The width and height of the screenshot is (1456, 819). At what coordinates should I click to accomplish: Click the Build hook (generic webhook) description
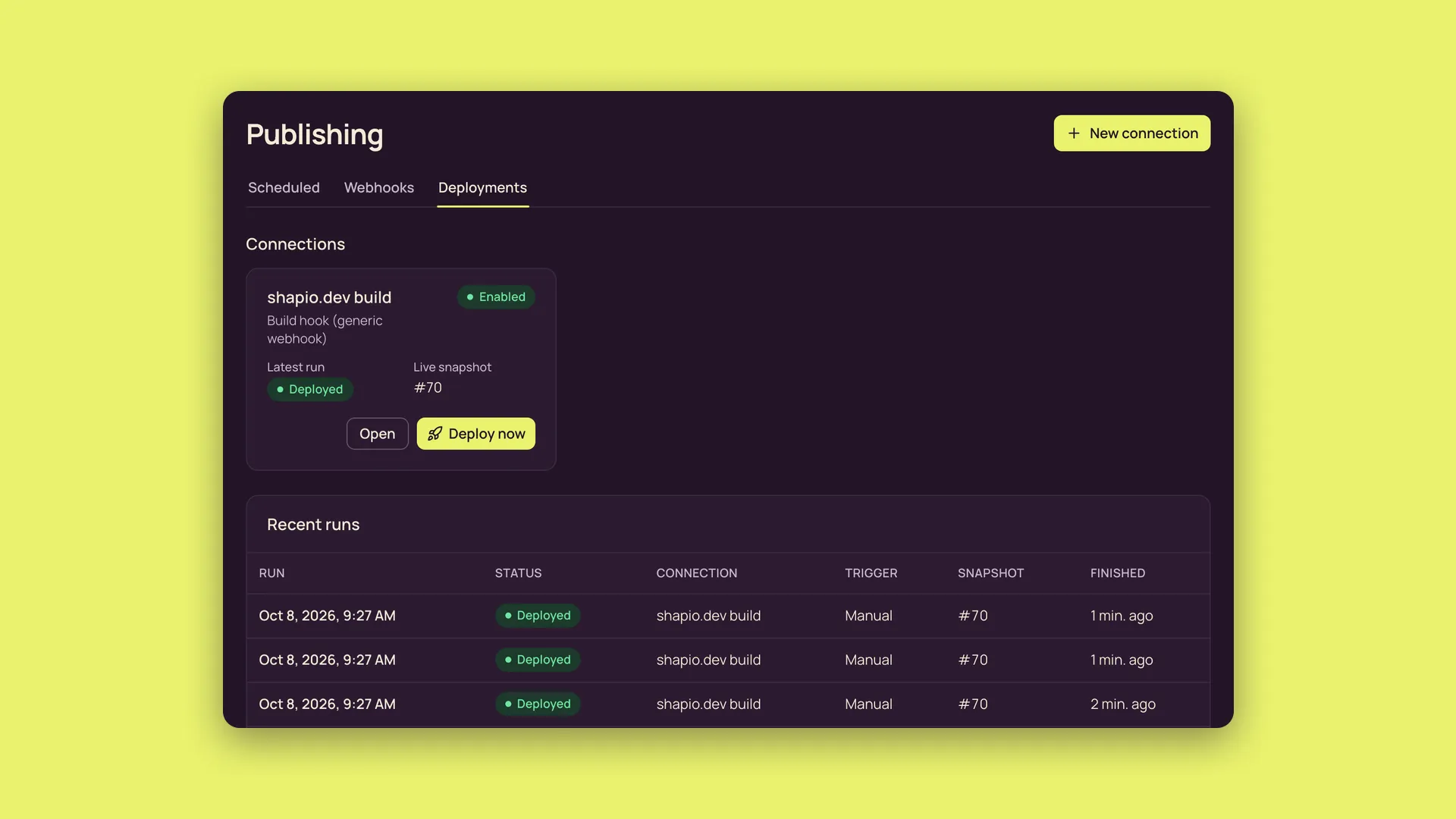click(x=325, y=330)
